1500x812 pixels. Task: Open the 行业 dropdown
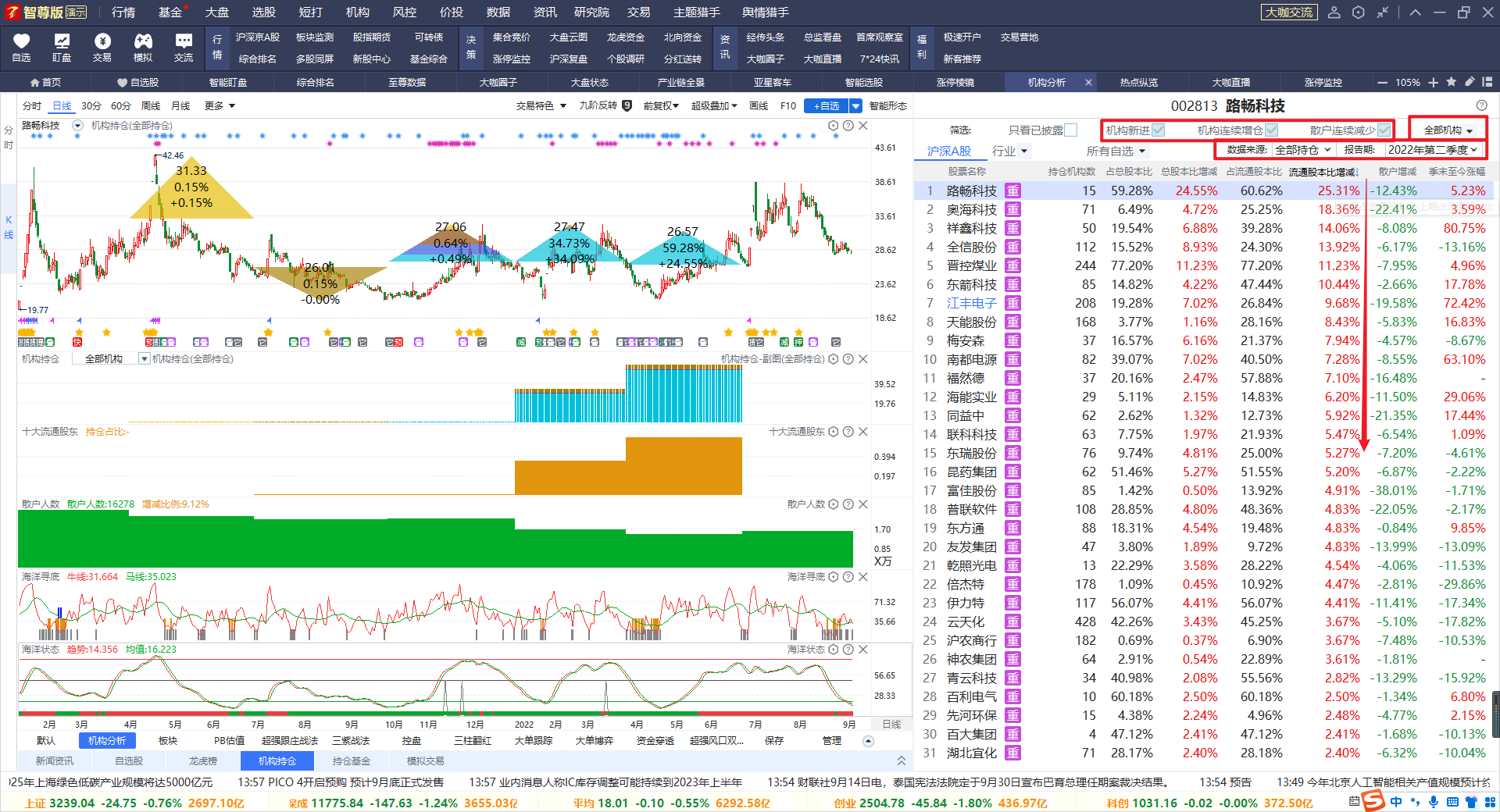[x=1010, y=151]
